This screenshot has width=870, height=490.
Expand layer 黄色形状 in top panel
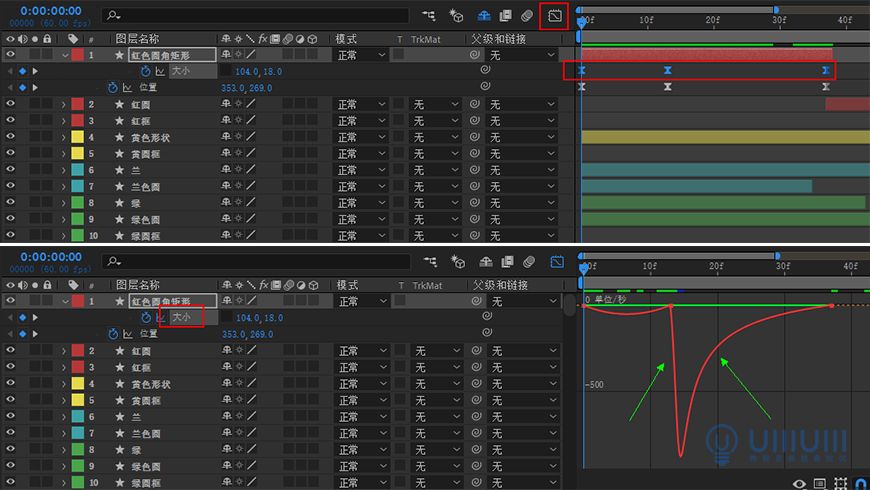click(64, 137)
